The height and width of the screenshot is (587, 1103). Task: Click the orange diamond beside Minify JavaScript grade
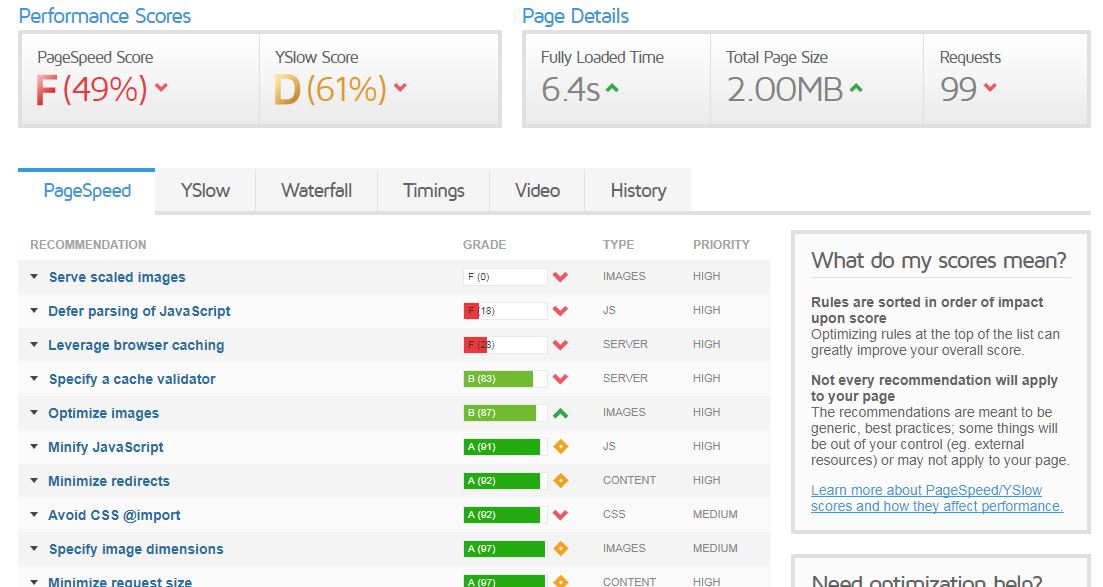(560, 447)
